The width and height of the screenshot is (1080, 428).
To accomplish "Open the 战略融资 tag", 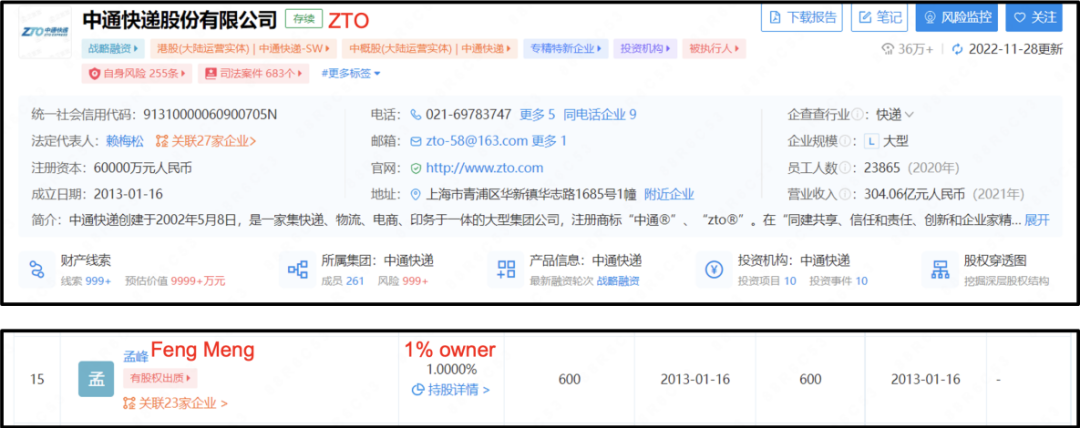I will click(x=113, y=49).
